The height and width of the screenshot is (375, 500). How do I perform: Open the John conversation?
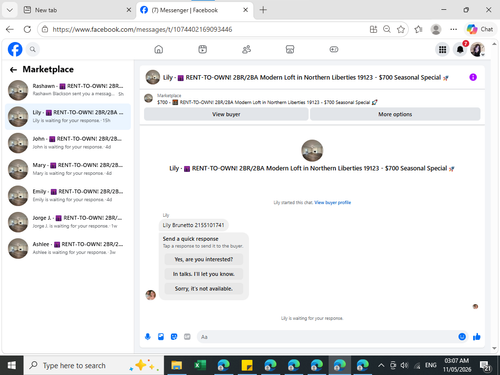[x=68, y=143]
